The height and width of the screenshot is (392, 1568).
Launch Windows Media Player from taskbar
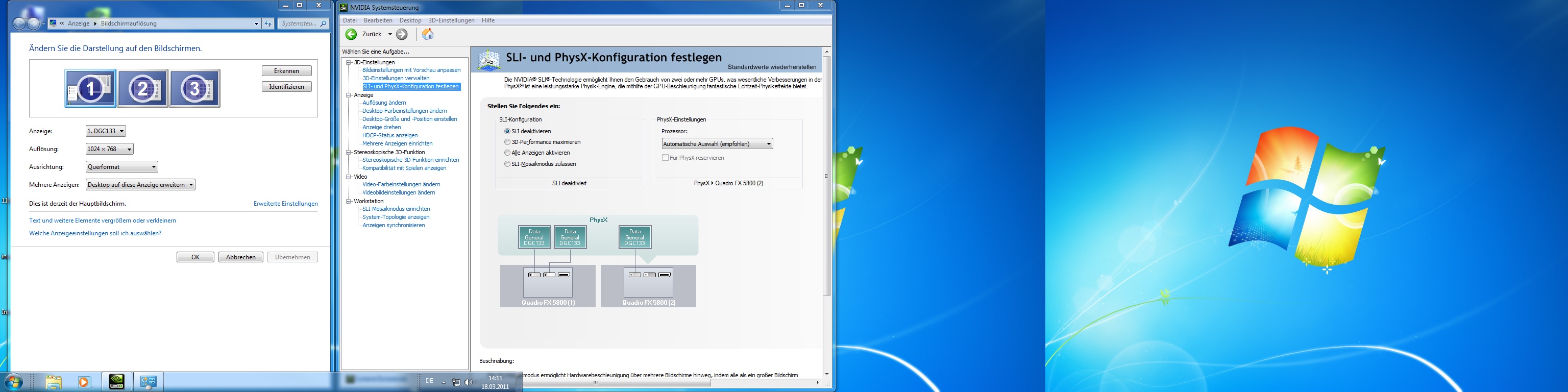[x=84, y=382]
